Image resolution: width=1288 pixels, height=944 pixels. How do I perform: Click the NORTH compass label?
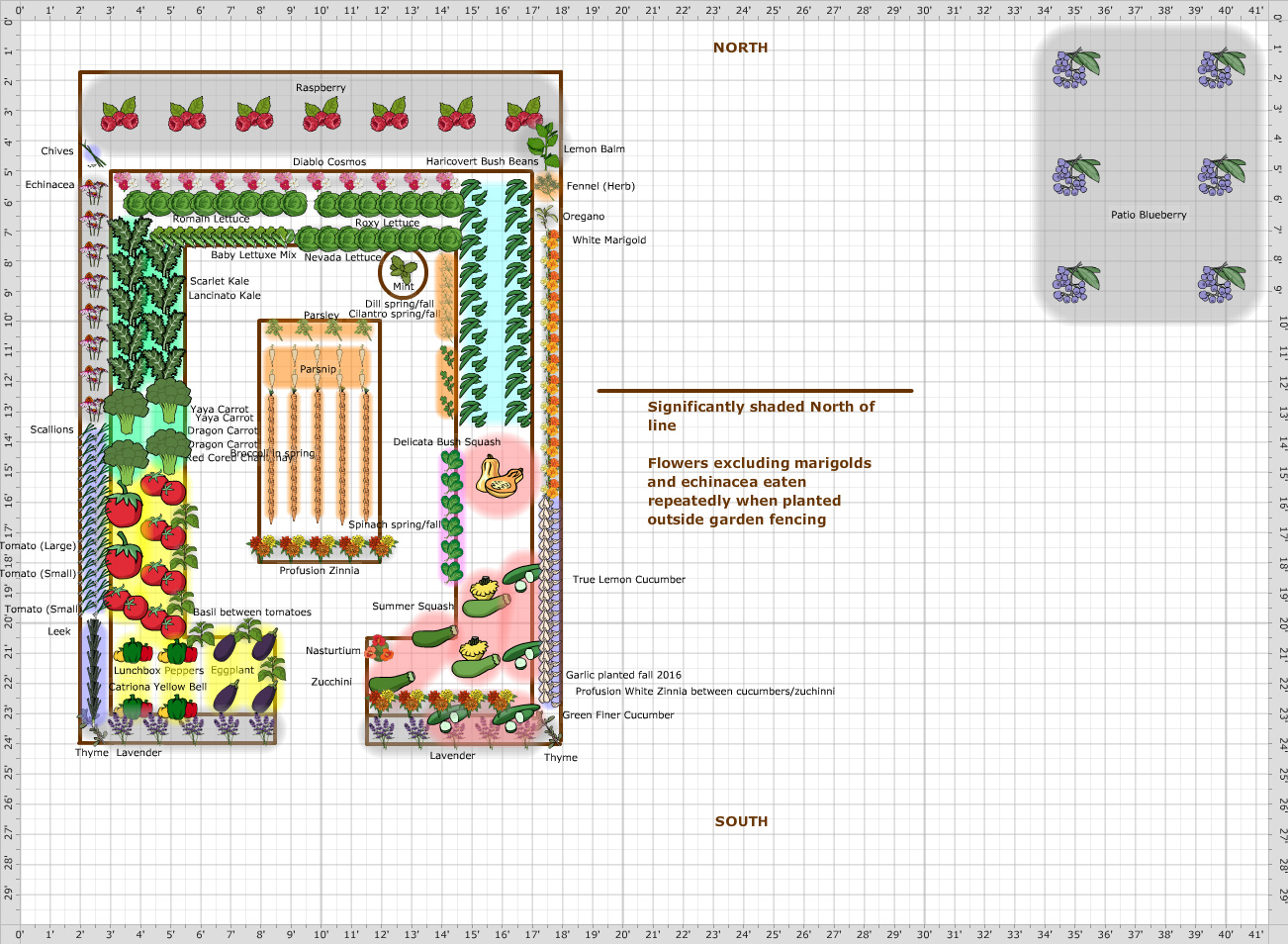click(740, 47)
